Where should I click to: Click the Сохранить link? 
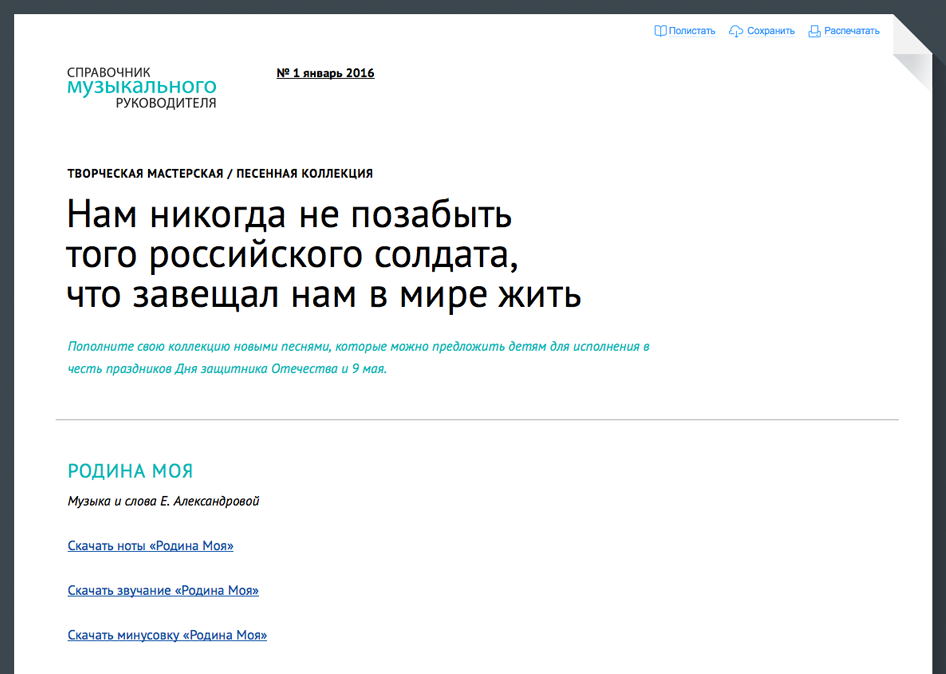click(770, 31)
